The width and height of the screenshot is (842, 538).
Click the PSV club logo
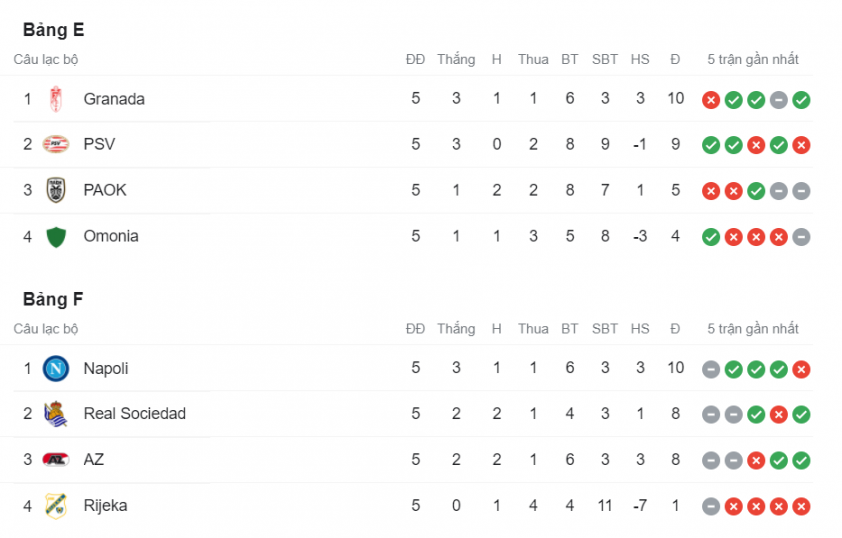56,144
